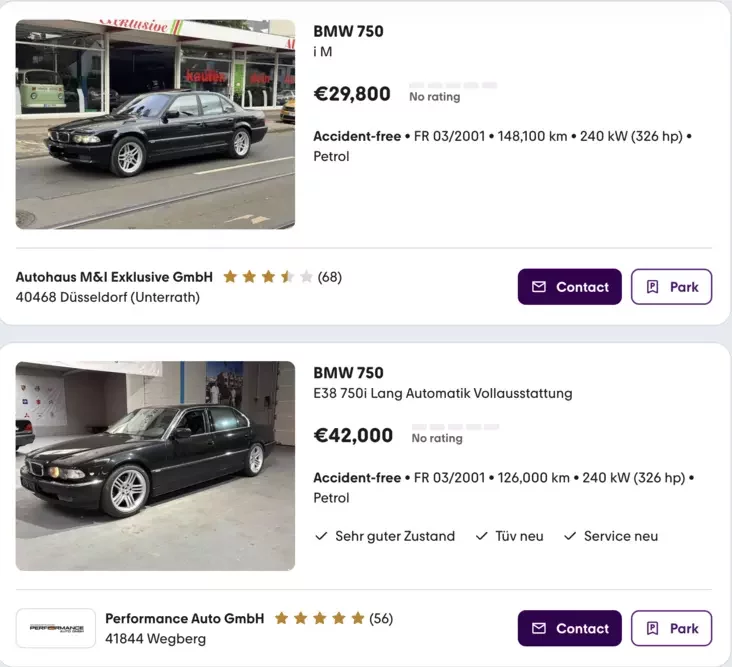This screenshot has height=667, width=732.
Task: Visit the Autohaus M&I Exklusive GmbH dealer page
Action: coord(114,277)
